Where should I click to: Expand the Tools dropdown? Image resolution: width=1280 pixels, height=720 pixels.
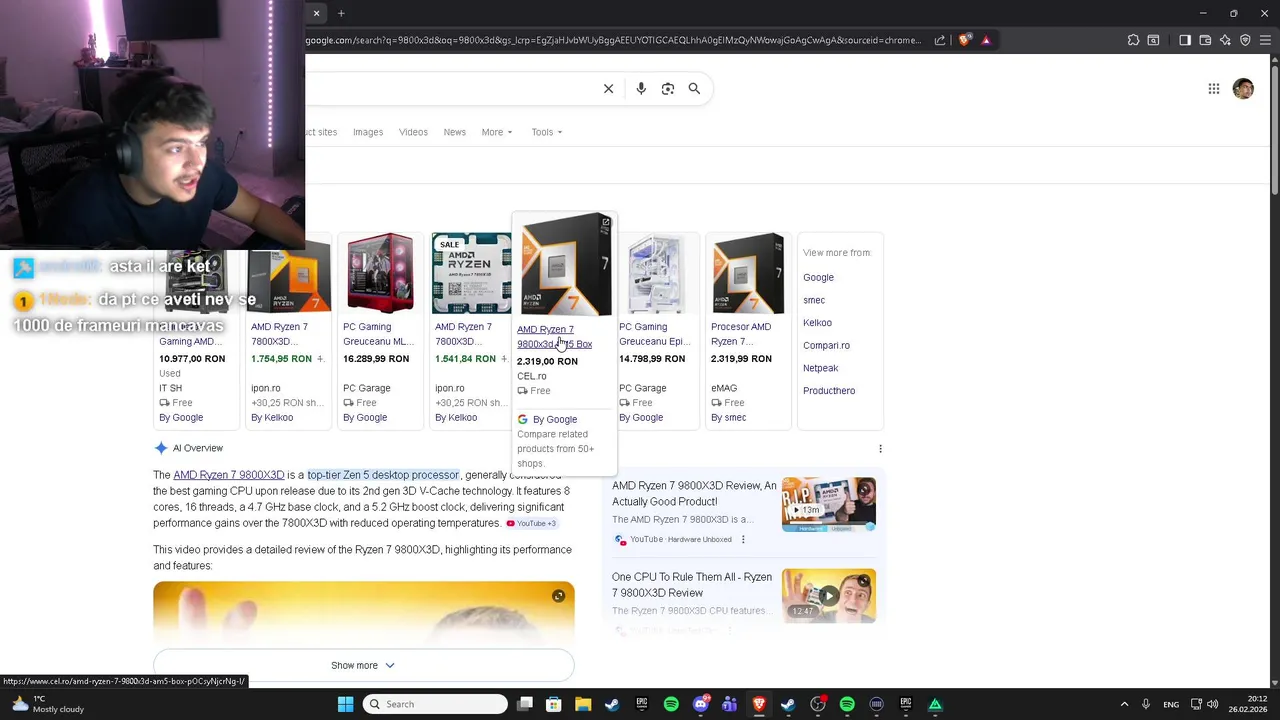coord(547,132)
